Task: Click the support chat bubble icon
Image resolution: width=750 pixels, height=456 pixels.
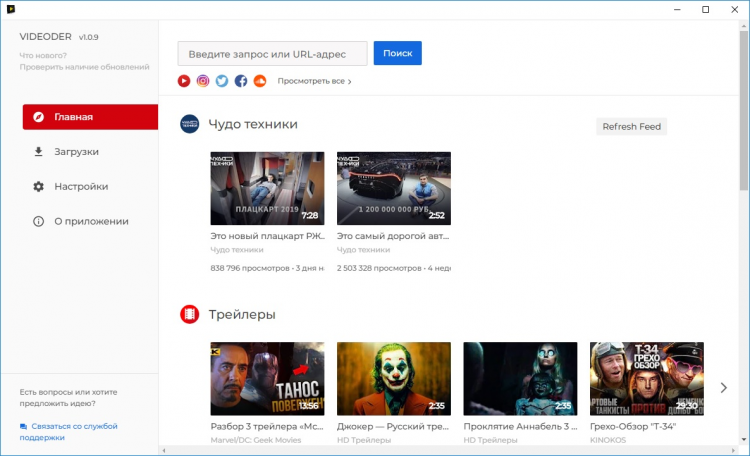Action: pos(23,426)
